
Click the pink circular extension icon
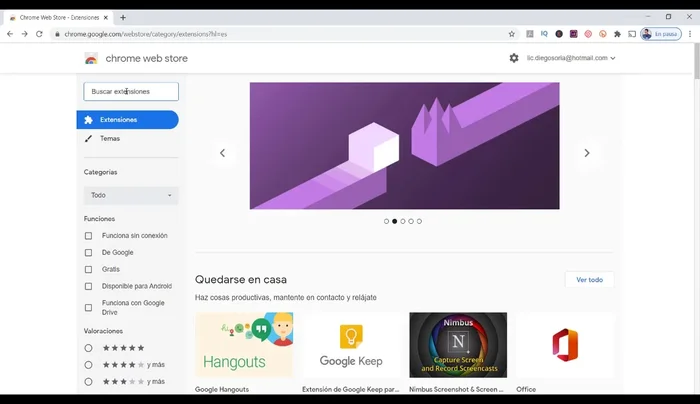(588, 34)
